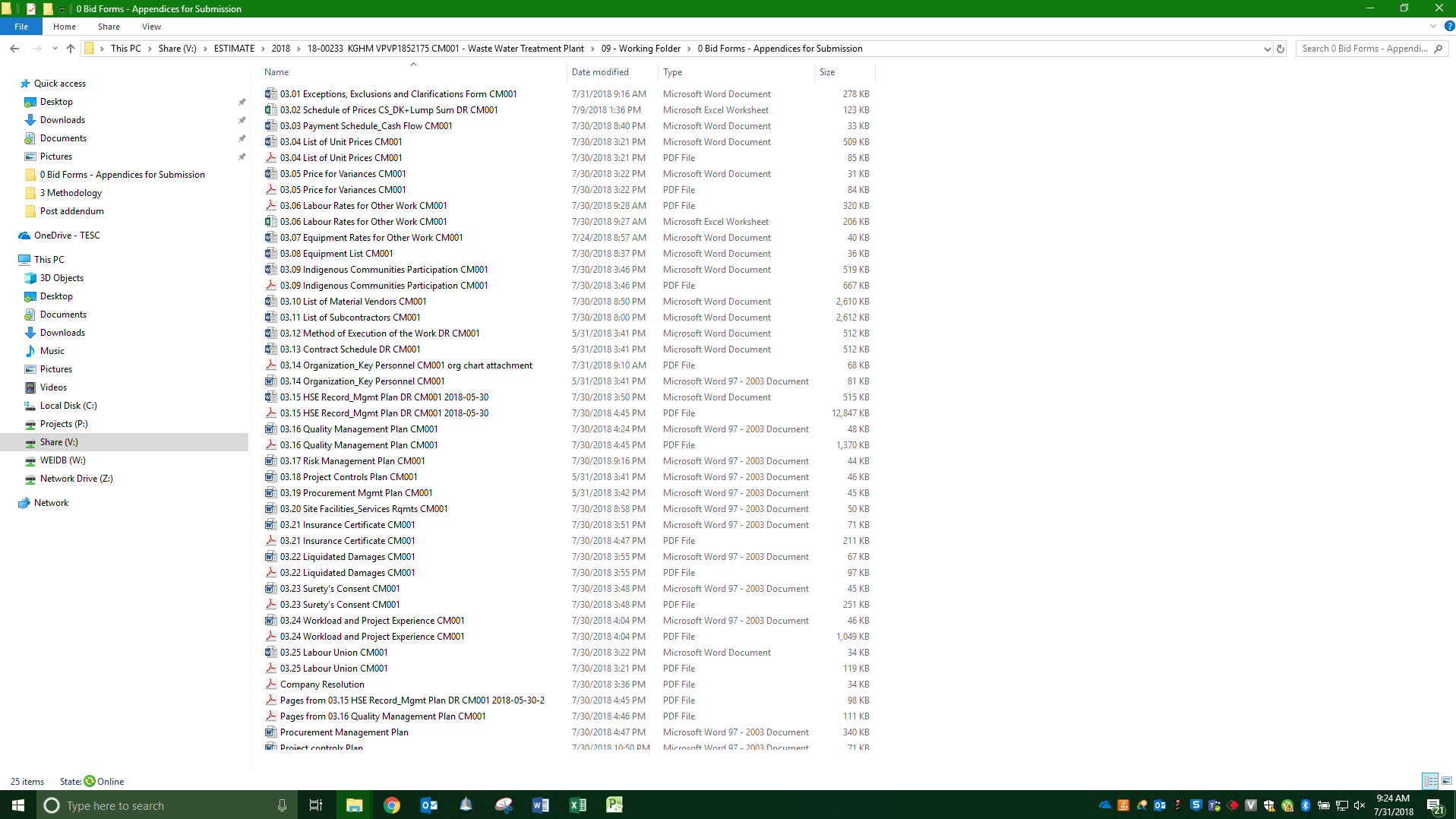Sort files by the Name column header
Image resolution: width=1456 pixels, height=819 pixels.
[413, 72]
